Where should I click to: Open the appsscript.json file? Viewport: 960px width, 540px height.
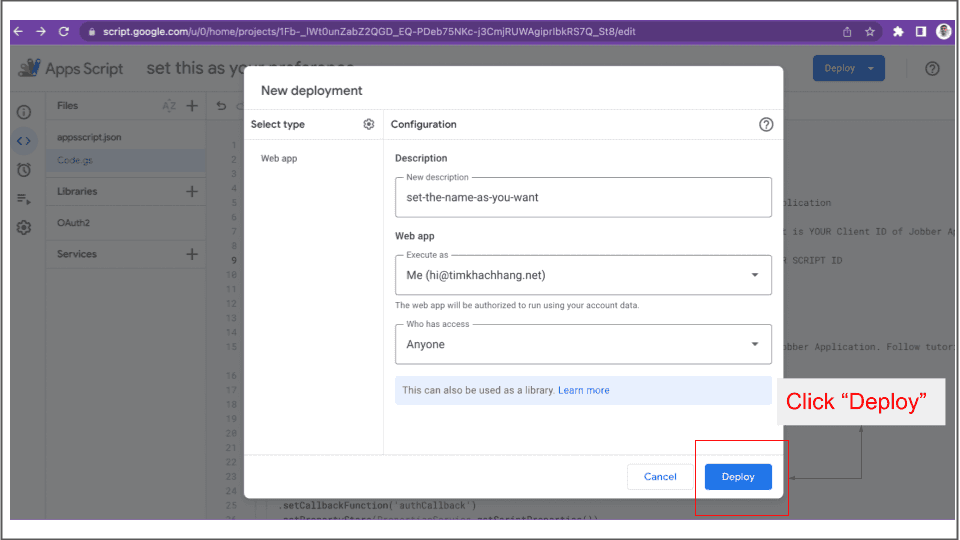tap(89, 137)
